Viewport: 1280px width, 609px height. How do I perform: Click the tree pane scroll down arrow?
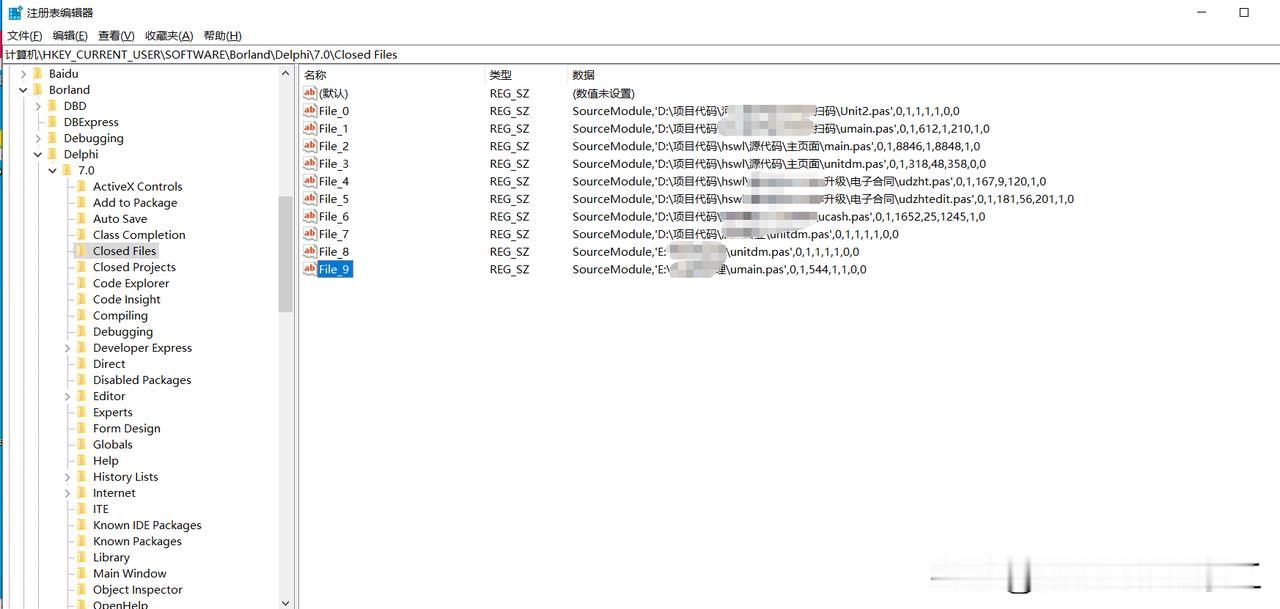click(286, 602)
